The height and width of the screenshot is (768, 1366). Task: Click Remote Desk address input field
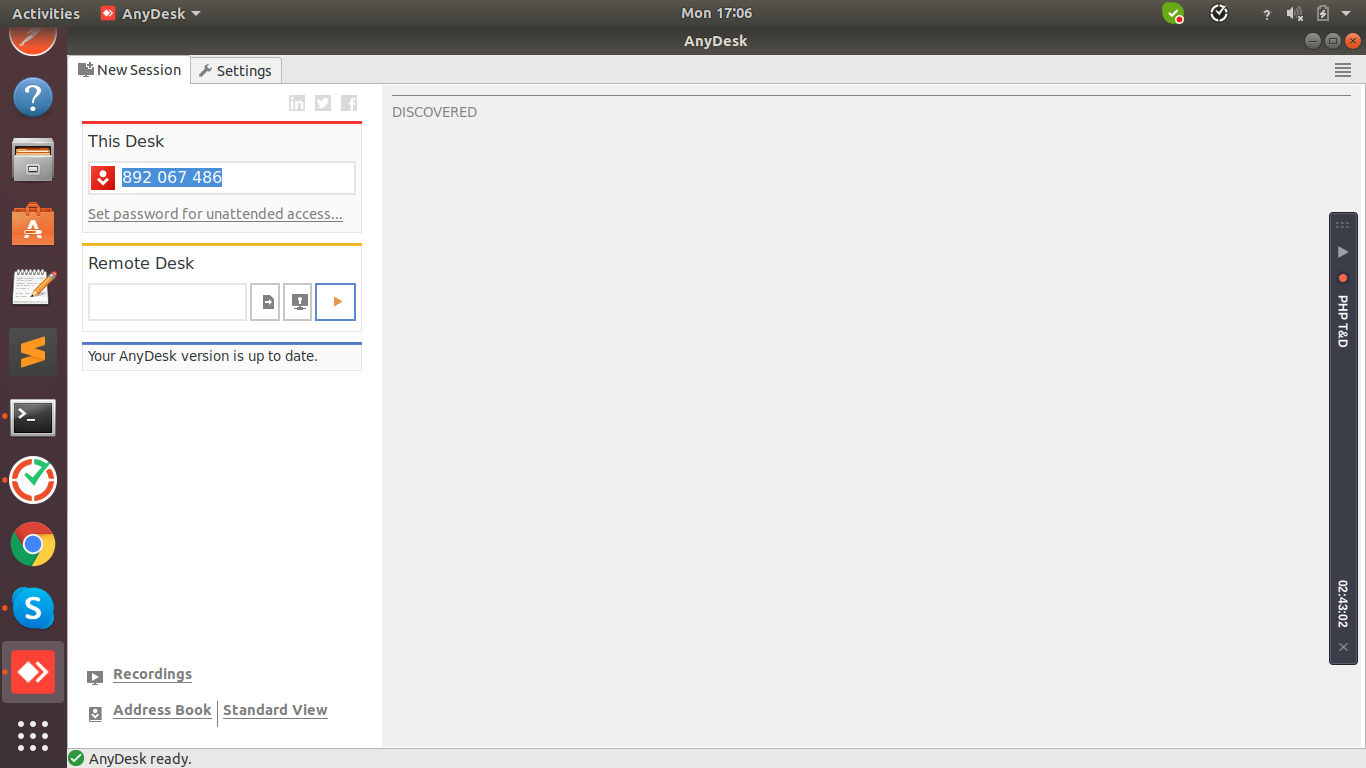click(167, 302)
